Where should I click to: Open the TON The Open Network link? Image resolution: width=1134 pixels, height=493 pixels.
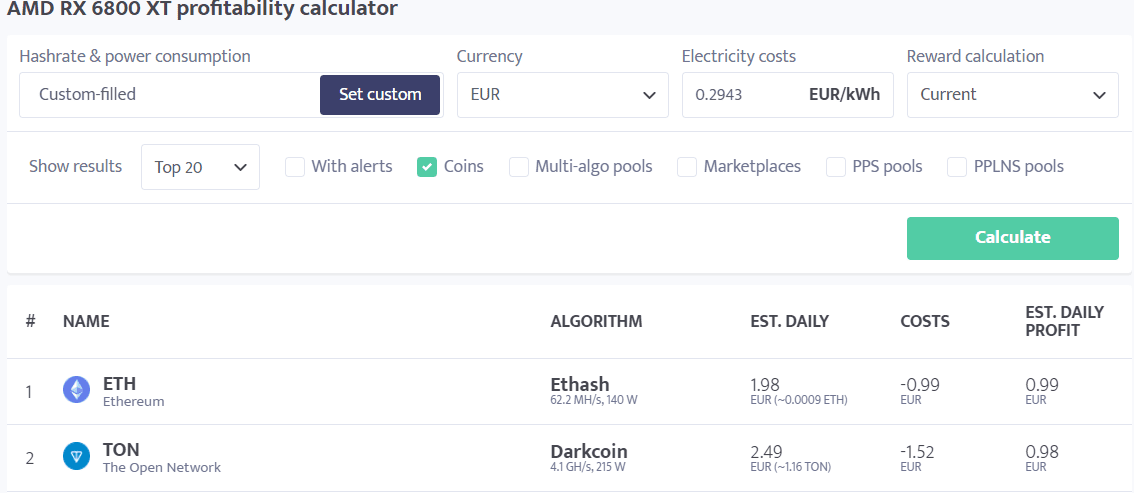tap(122, 450)
